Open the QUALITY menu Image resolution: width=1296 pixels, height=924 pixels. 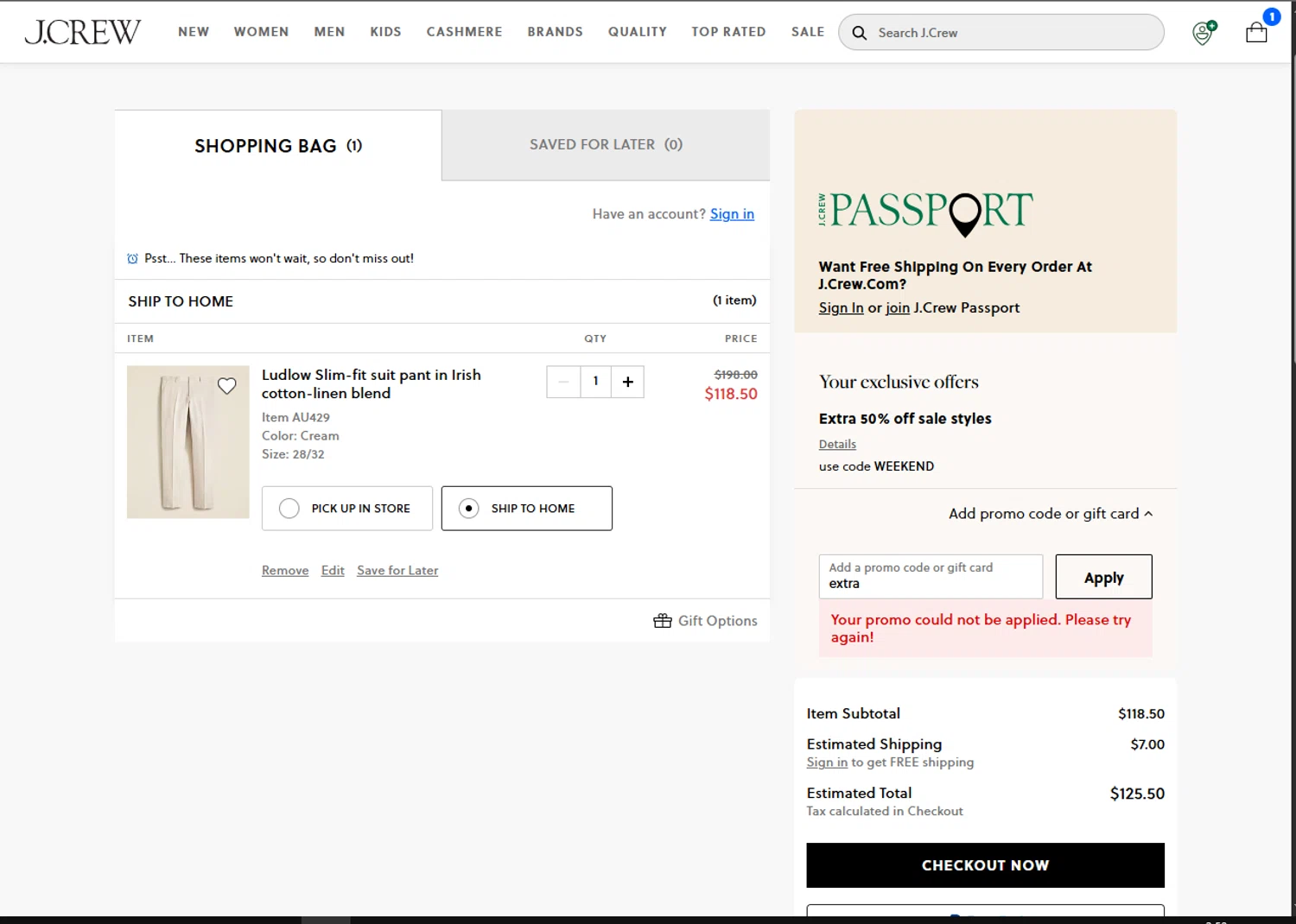(637, 32)
